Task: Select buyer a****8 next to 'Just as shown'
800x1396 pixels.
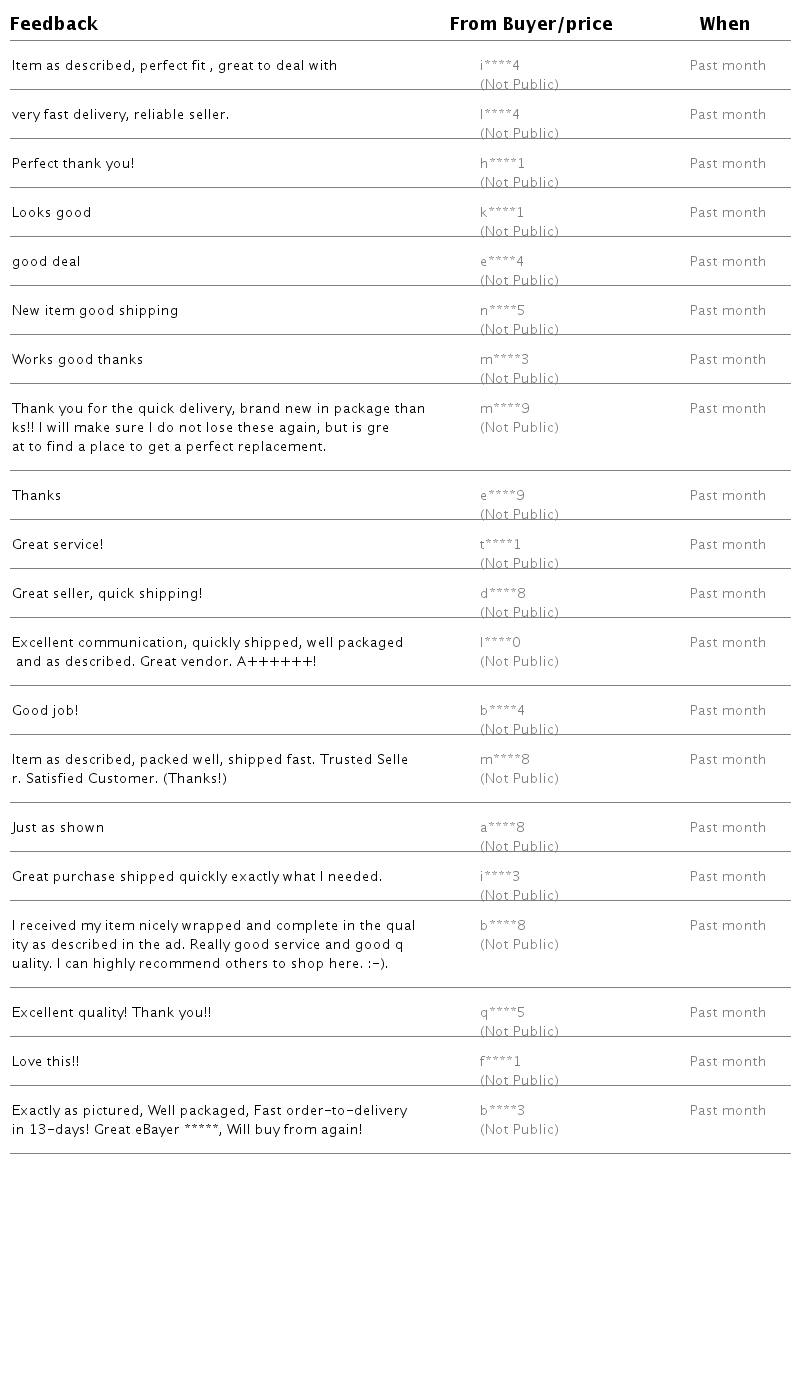Action: tap(502, 828)
